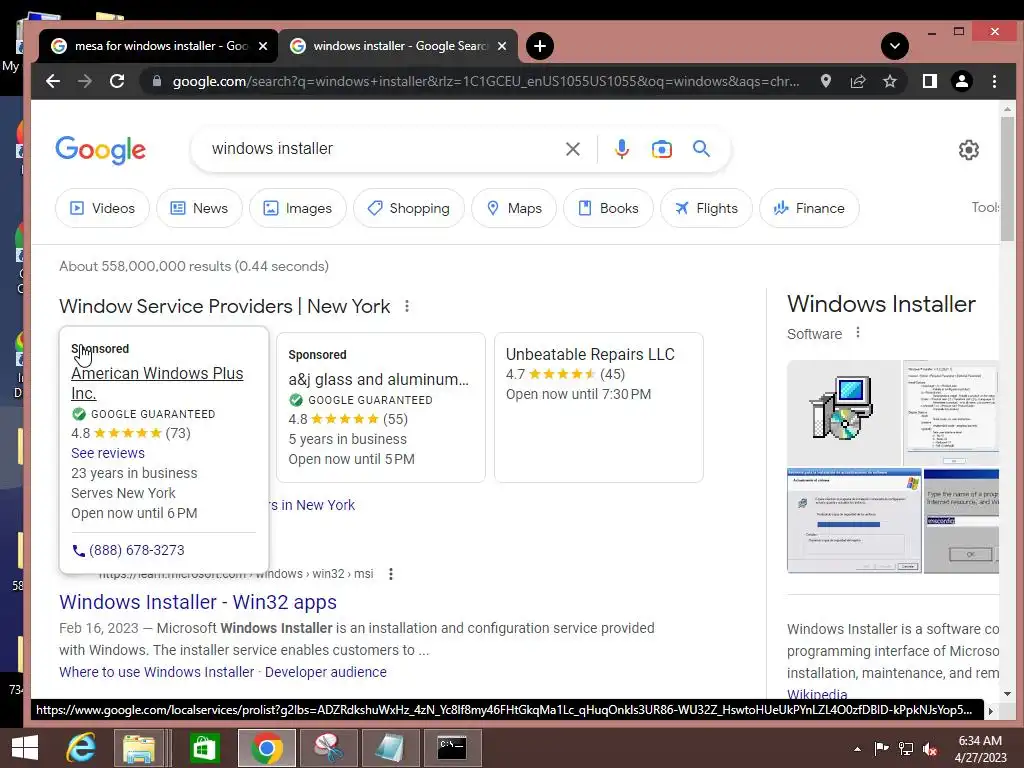Search by image camera icon
Viewport: 1024px width, 768px height.
[662, 149]
